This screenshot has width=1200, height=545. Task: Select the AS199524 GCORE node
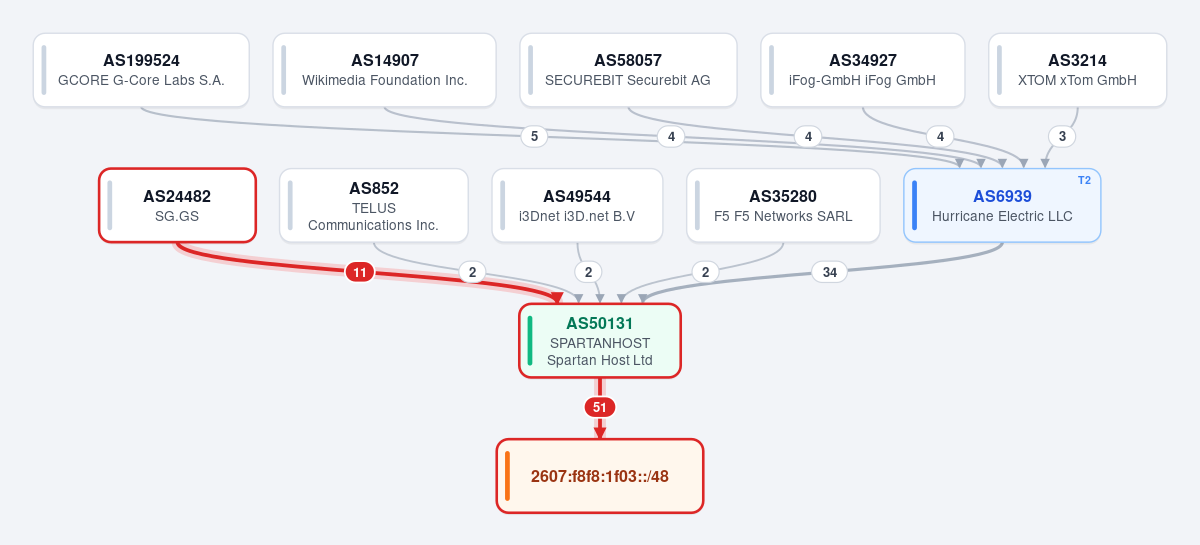click(x=141, y=70)
